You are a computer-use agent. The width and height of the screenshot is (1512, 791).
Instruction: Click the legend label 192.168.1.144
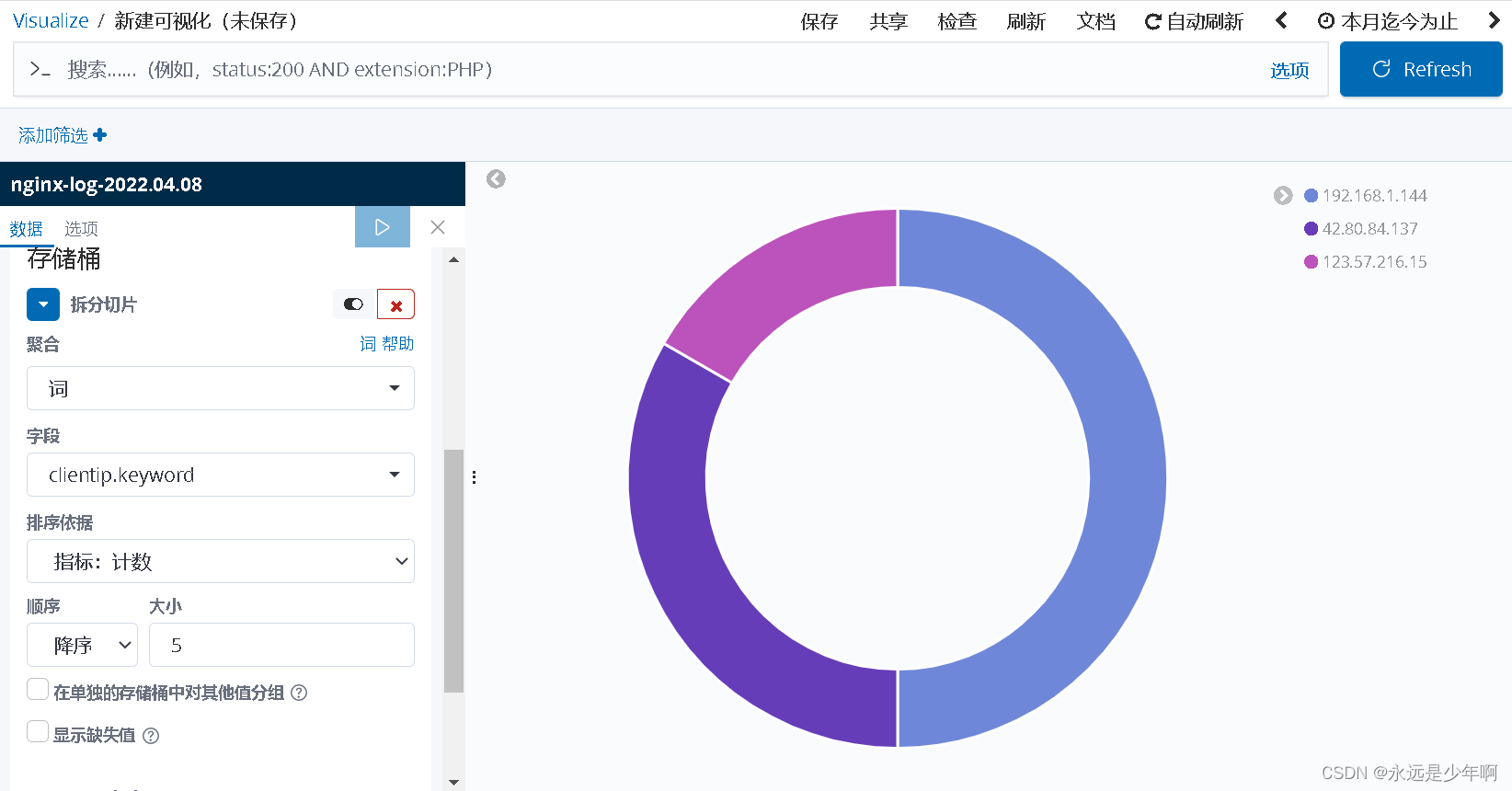coord(1375,196)
